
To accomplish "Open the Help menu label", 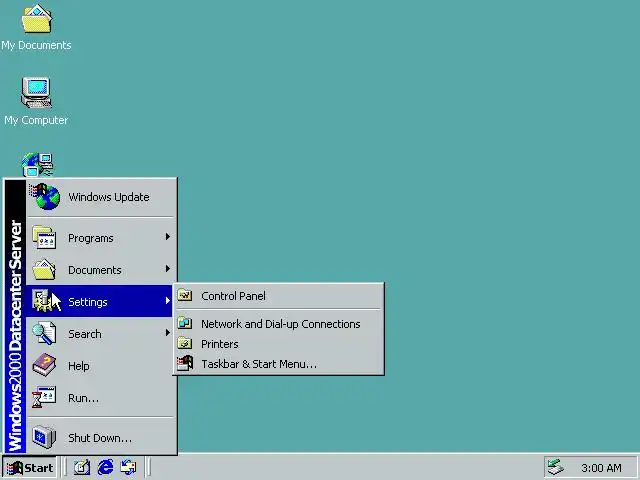I will tap(78, 366).
